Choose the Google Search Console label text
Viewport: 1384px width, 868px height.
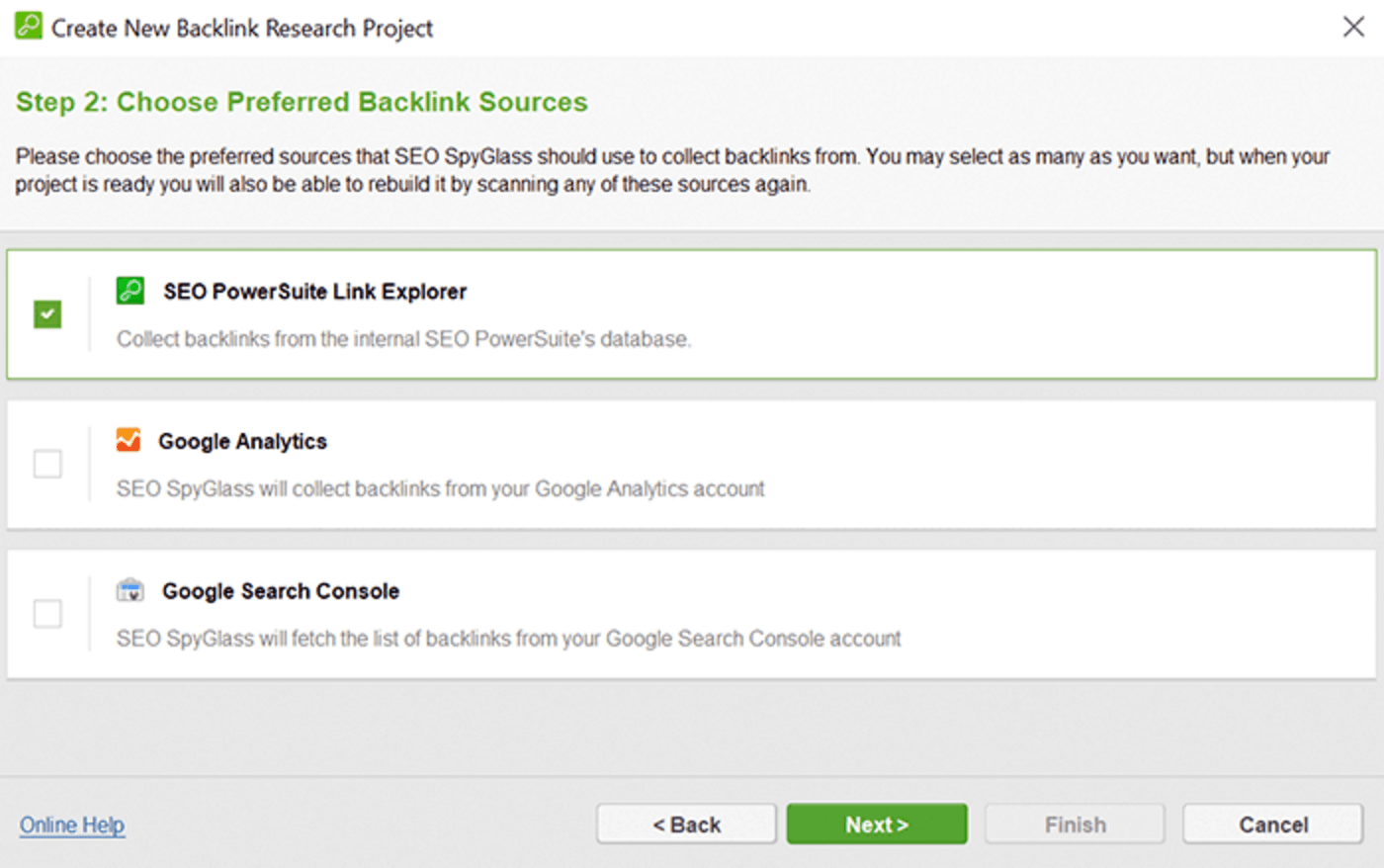281,591
